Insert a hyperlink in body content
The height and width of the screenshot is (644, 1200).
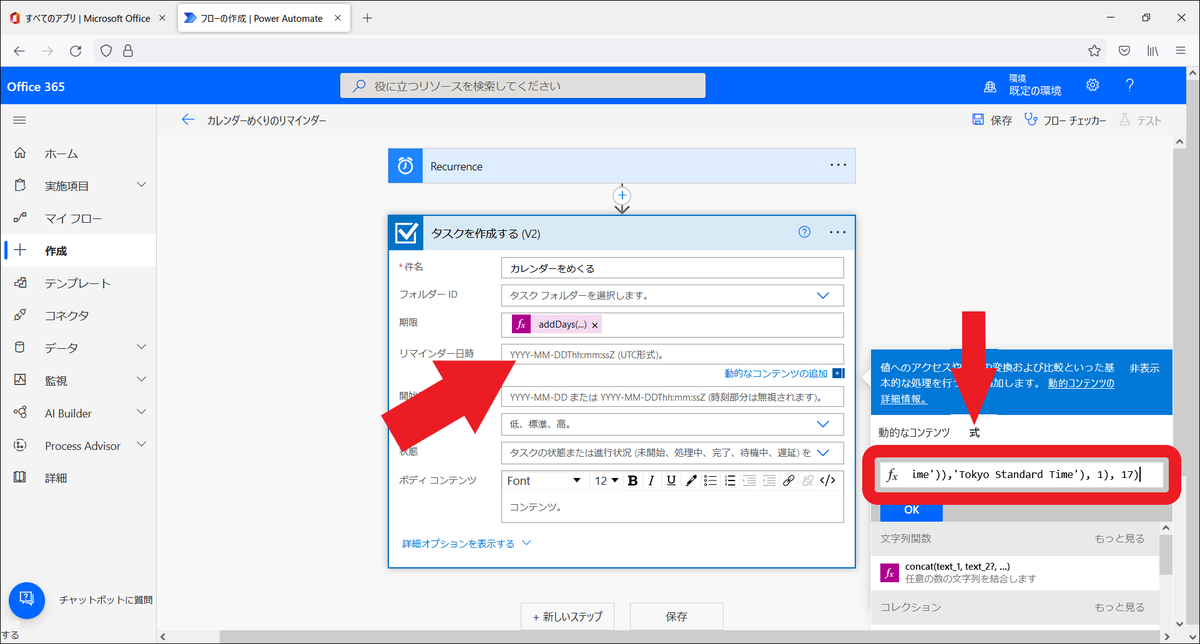point(789,481)
